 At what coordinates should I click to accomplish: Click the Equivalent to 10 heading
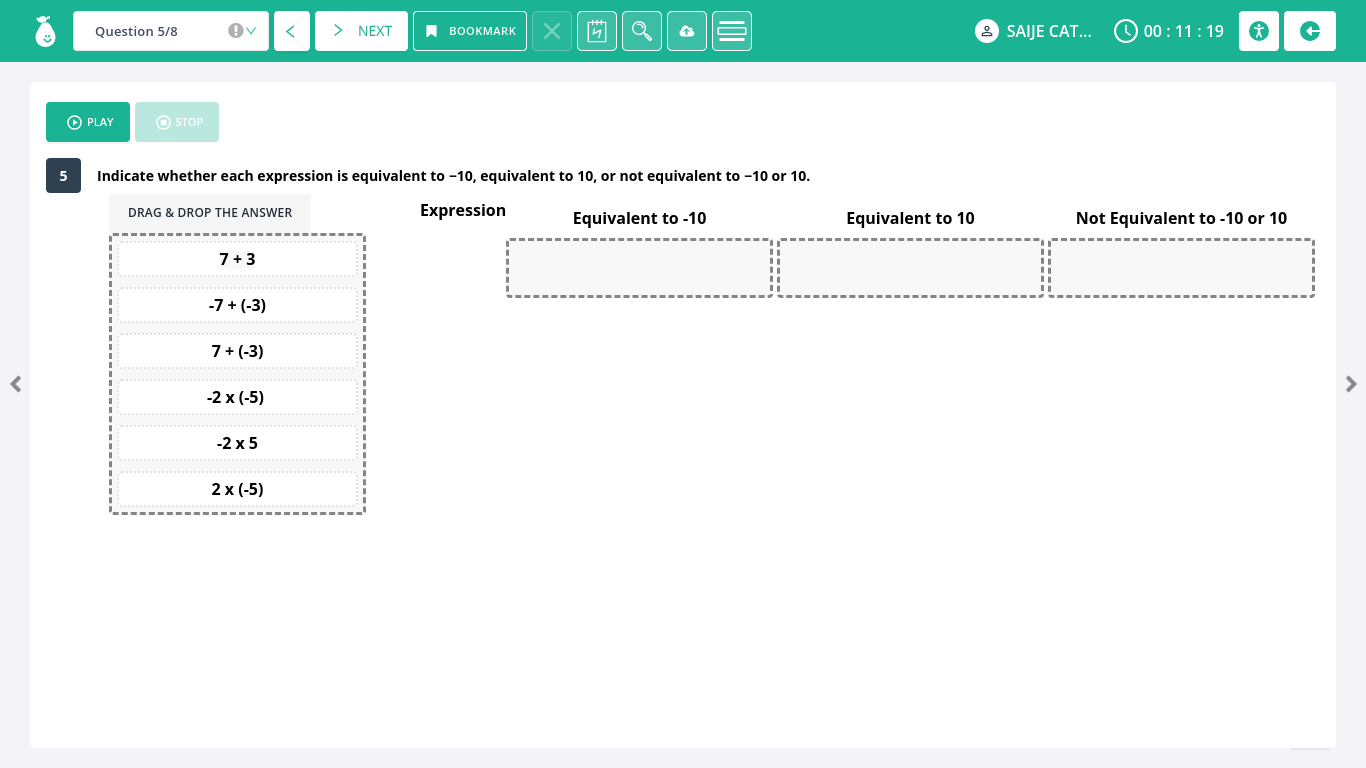(910, 218)
